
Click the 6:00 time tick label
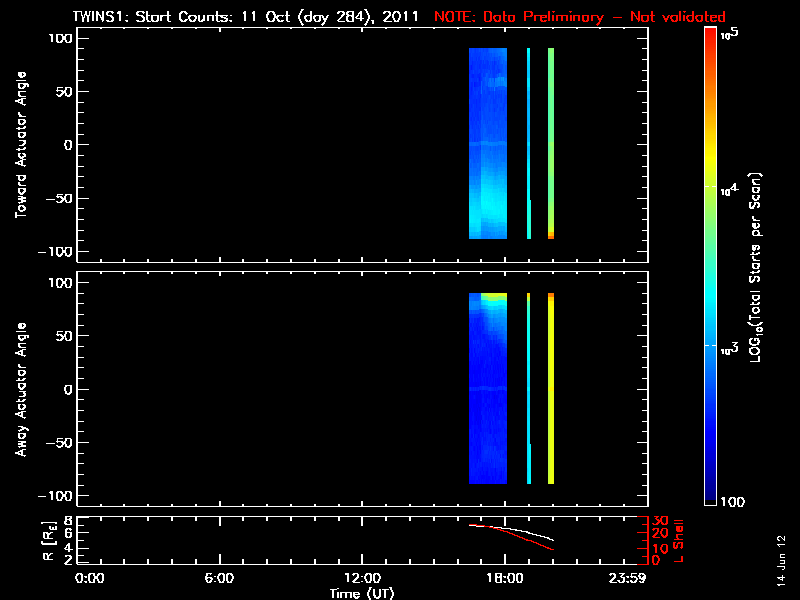tap(219, 578)
